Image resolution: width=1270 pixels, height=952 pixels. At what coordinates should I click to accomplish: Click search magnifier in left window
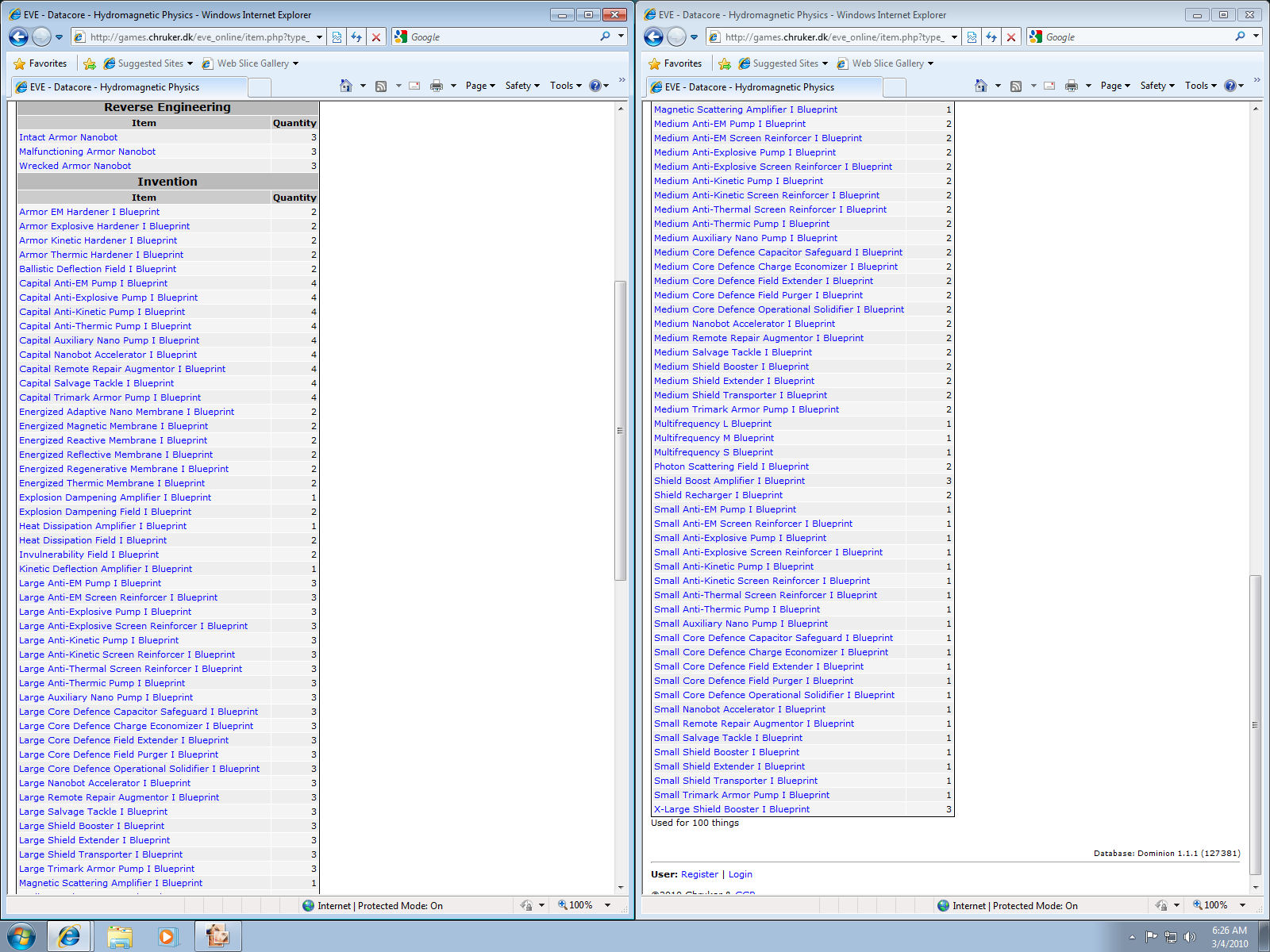pos(606,36)
